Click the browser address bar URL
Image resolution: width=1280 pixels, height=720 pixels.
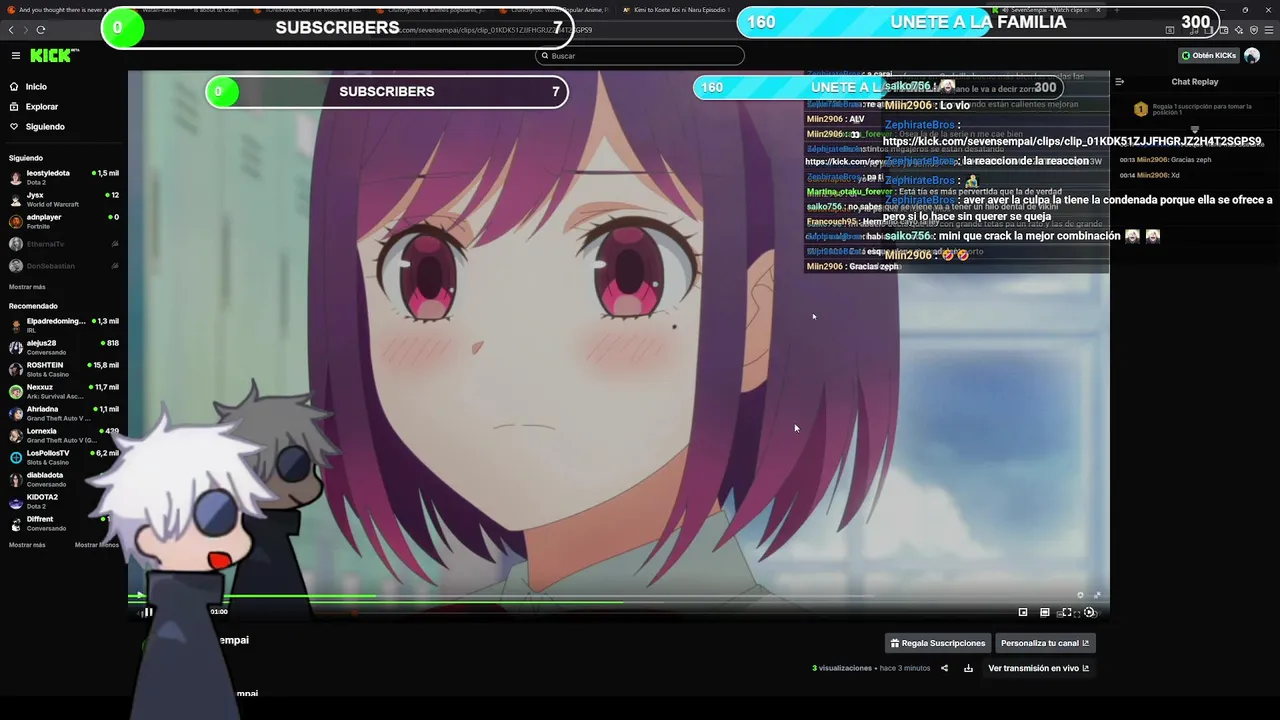494,30
